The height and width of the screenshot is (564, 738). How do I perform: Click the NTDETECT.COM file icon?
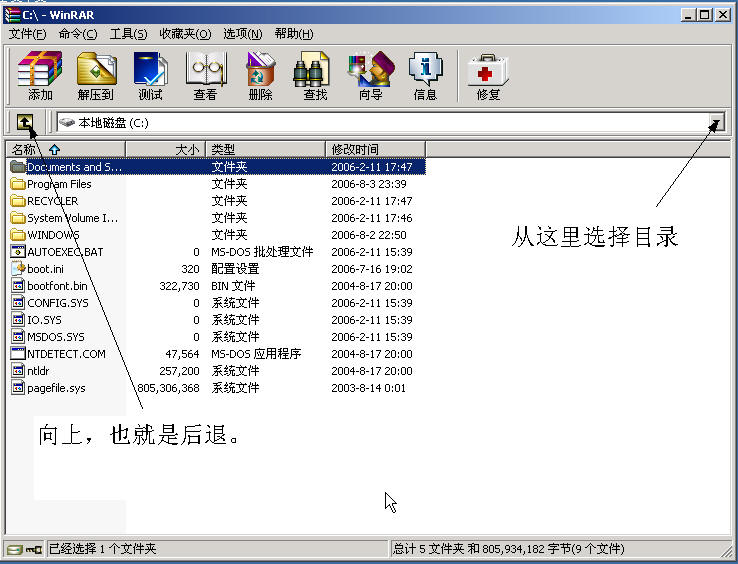18,354
